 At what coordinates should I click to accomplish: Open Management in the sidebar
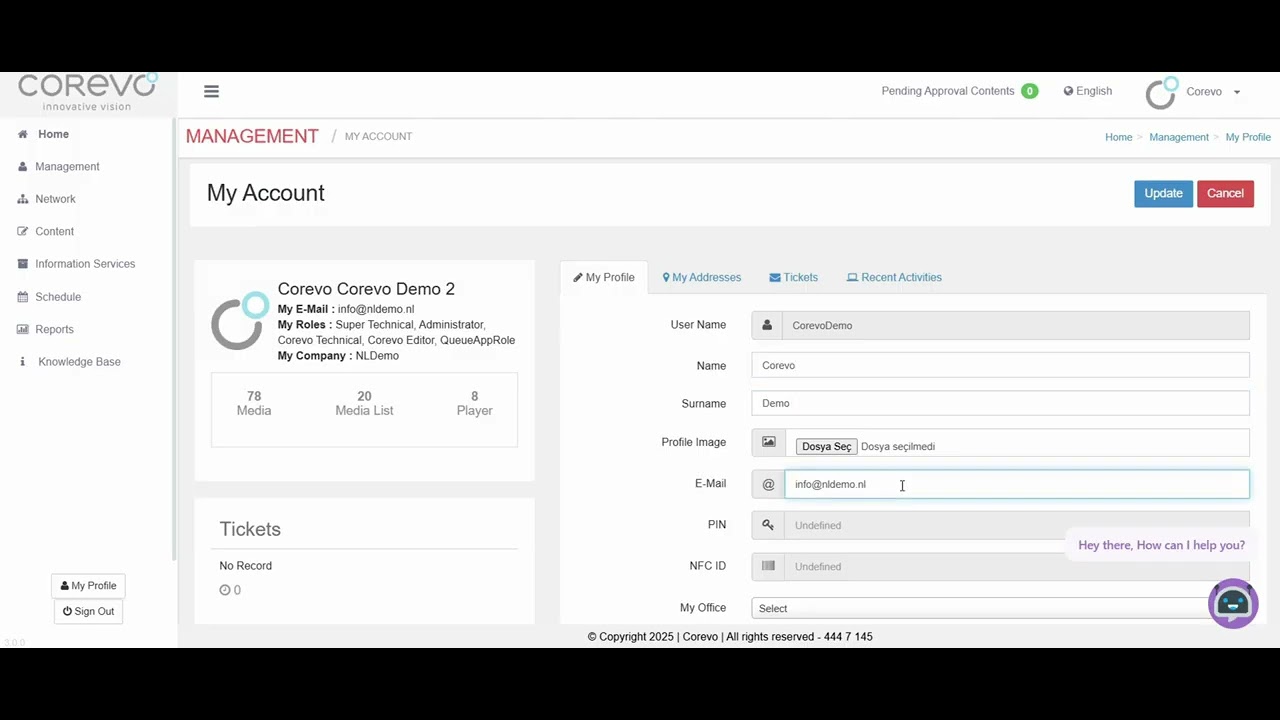click(x=67, y=167)
